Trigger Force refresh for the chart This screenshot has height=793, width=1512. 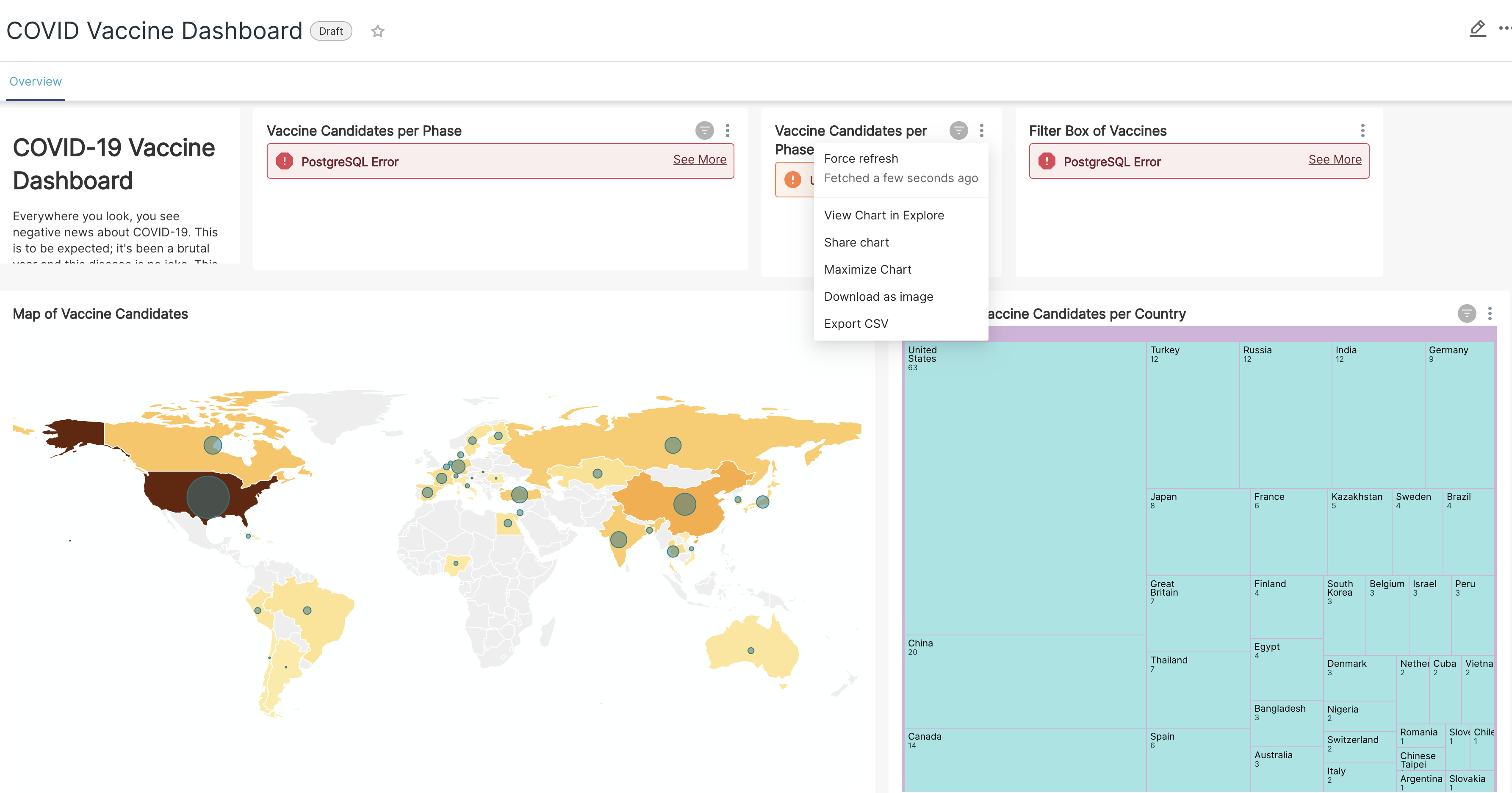[861, 158]
